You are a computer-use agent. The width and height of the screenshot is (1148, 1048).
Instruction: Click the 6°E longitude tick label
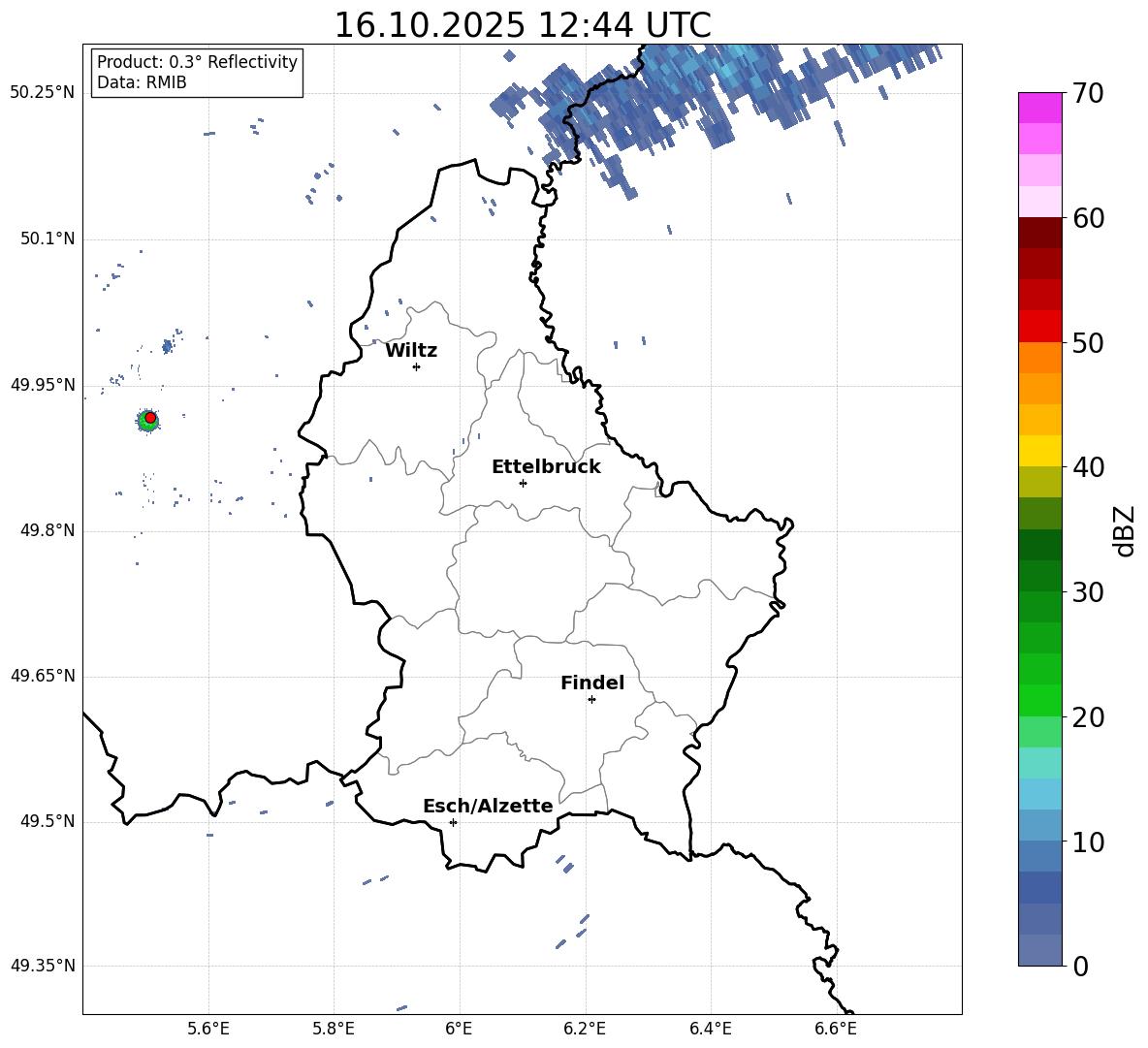(459, 1029)
